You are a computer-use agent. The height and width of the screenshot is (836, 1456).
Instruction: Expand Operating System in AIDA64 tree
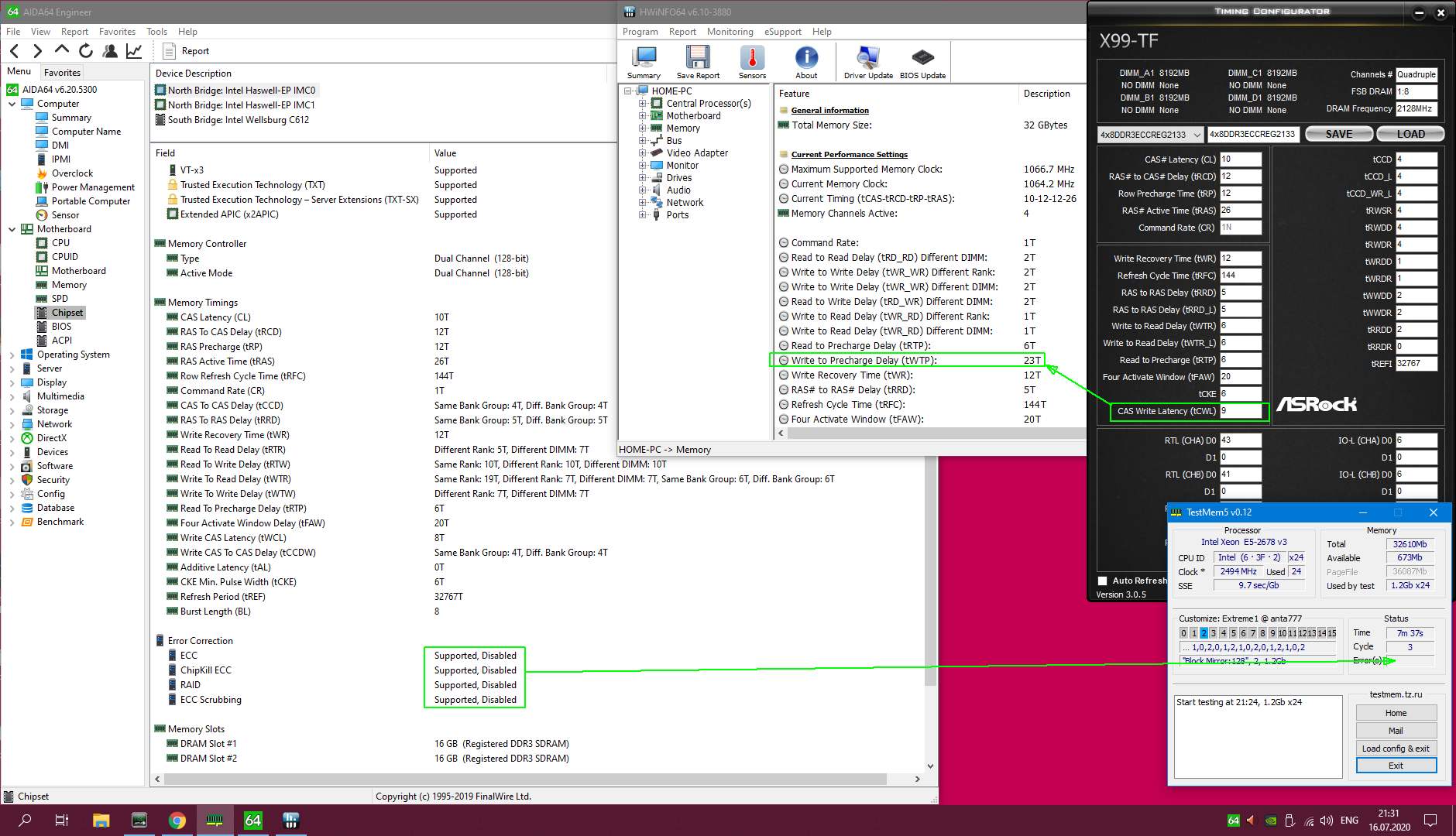tap(12, 355)
